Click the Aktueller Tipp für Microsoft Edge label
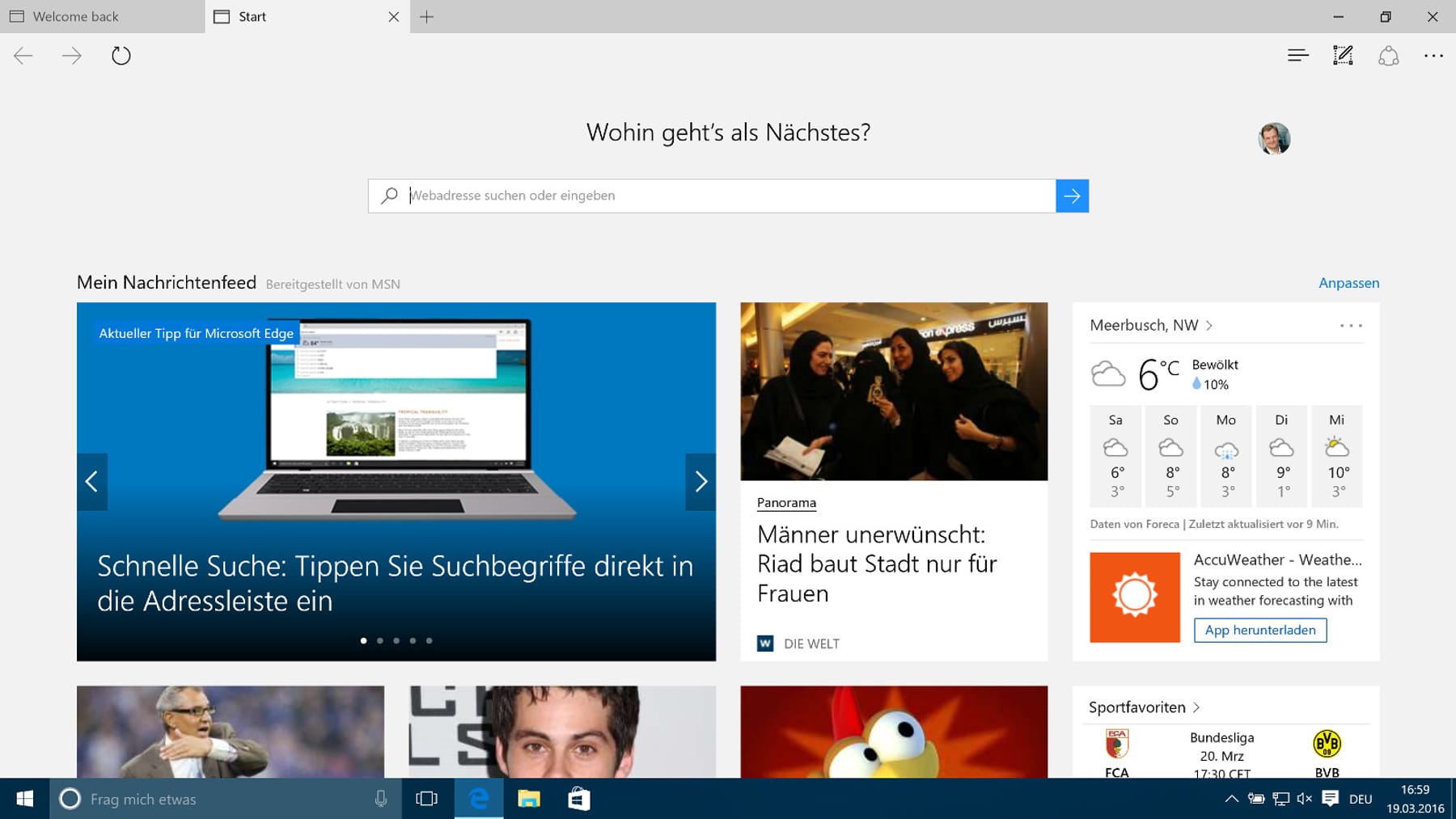 pyautogui.click(x=196, y=333)
